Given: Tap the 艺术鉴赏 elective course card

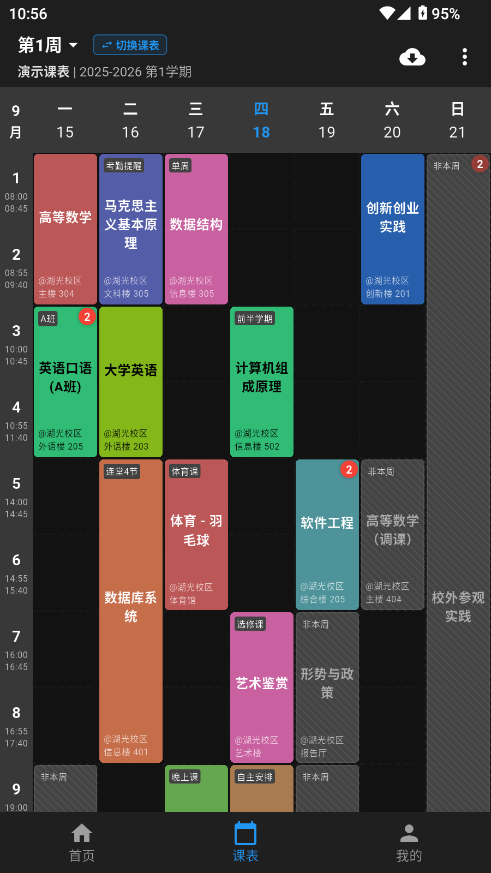Looking at the screenshot, I should point(262,687).
